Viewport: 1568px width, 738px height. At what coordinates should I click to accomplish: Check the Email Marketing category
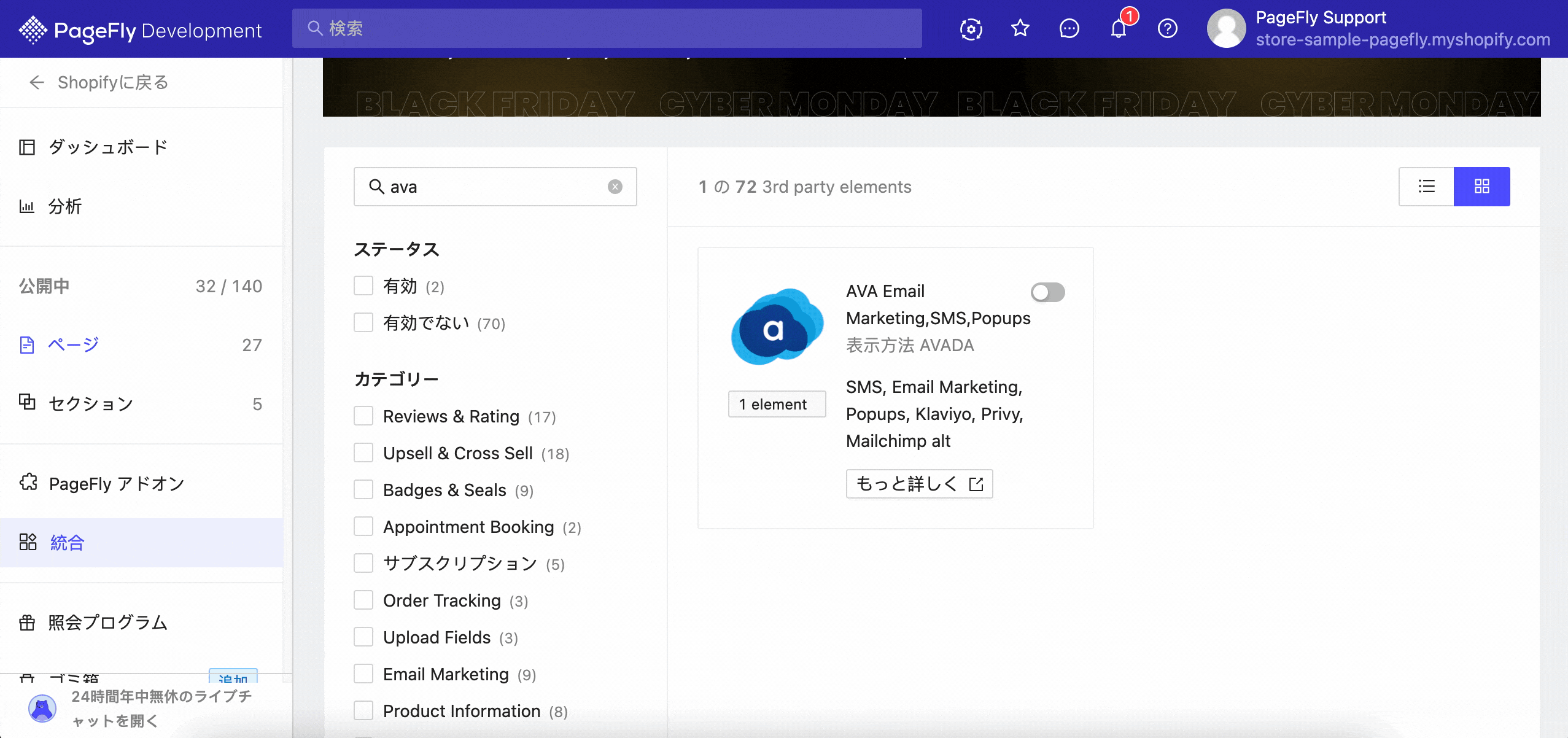coord(363,674)
